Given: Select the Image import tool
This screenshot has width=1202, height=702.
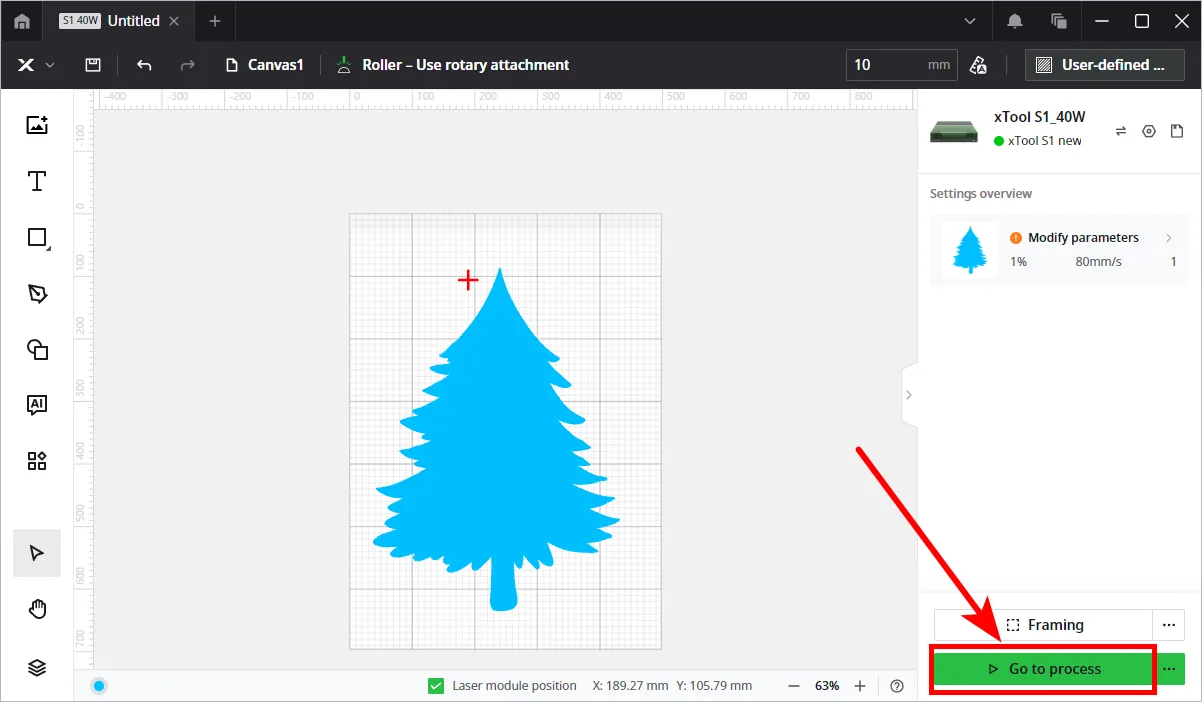Looking at the screenshot, I should pyautogui.click(x=37, y=125).
